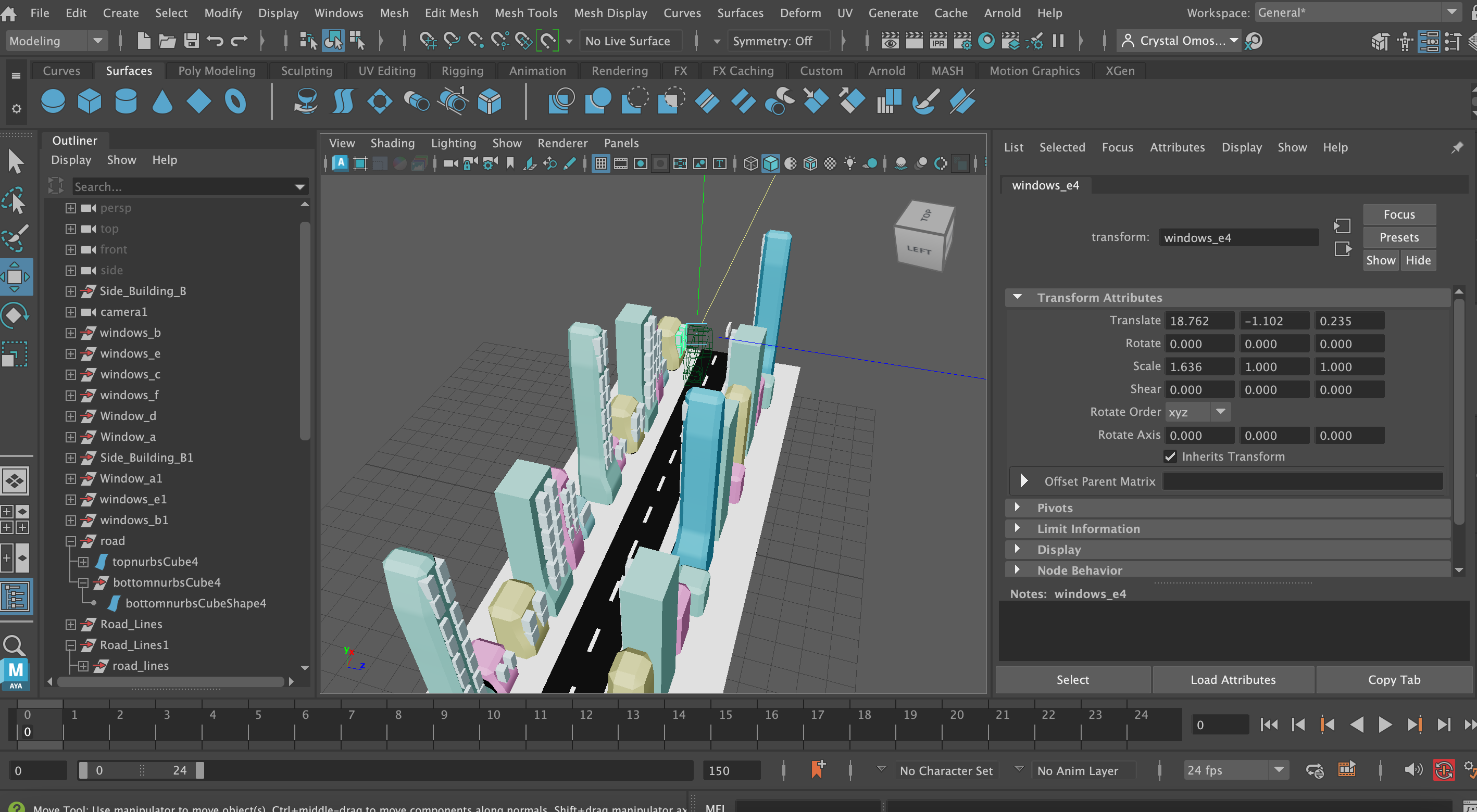Toggle use all lights in viewport
Screen dimensions: 1477x812
(850, 164)
